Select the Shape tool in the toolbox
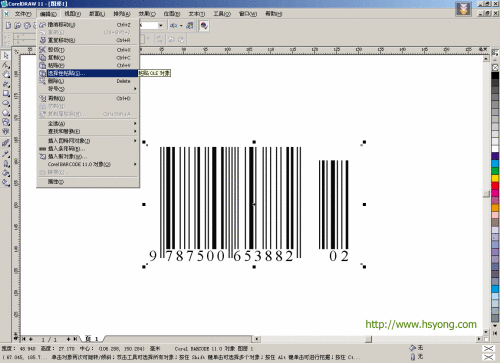 tap(6, 65)
